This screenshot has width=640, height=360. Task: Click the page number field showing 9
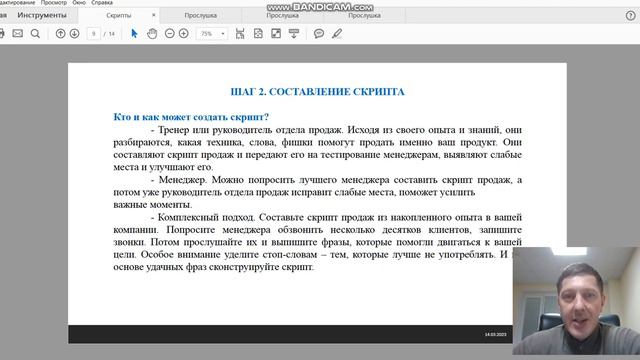tap(93, 33)
